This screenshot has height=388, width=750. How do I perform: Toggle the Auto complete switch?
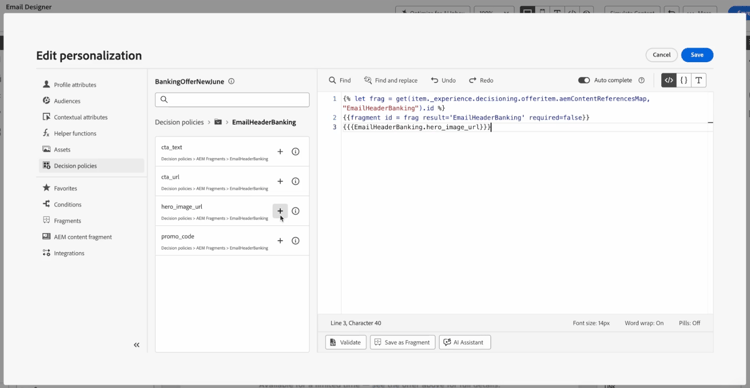pos(584,80)
